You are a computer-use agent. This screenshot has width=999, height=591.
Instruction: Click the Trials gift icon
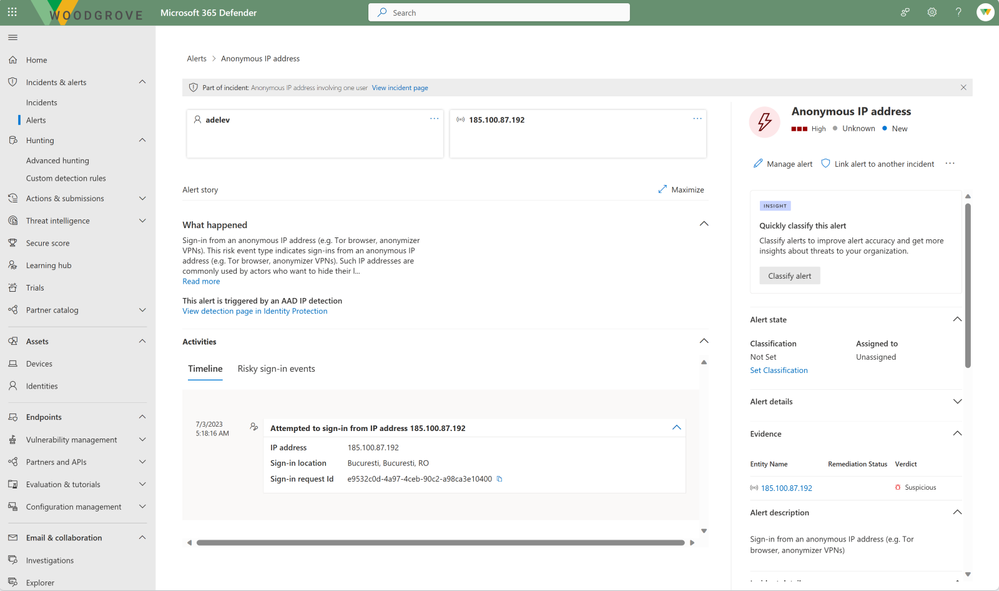tap(13, 288)
